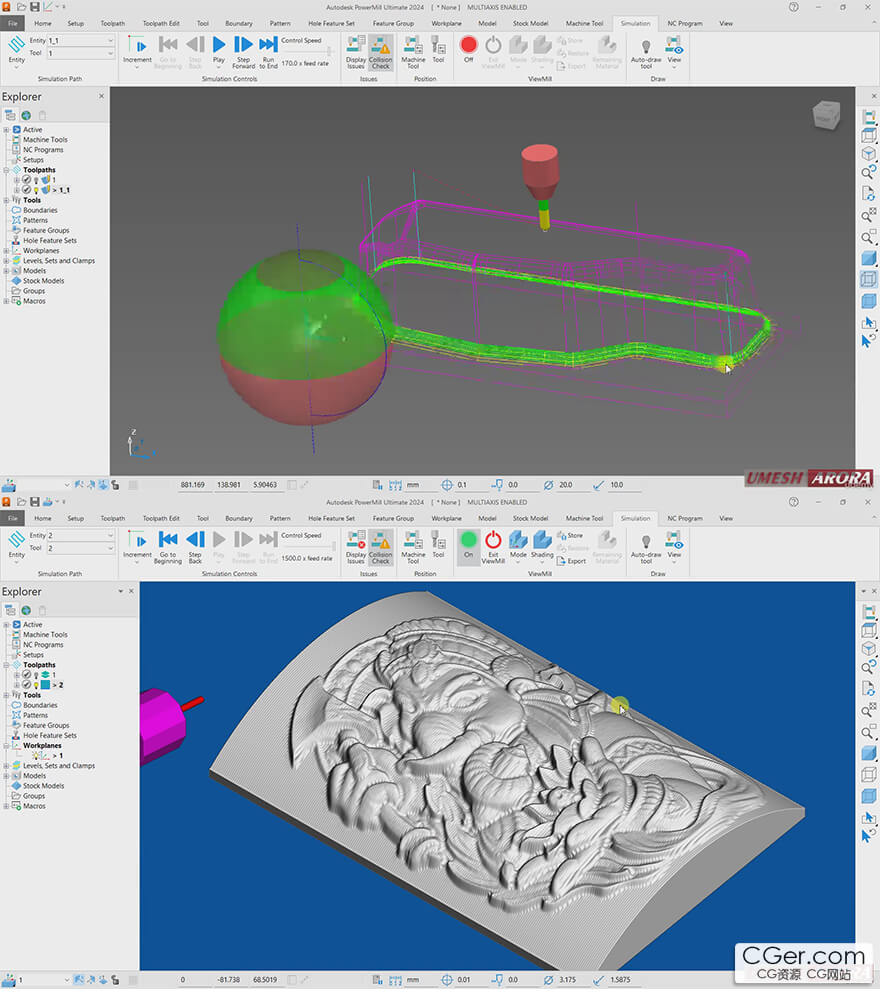Viewport: 880px width, 989px height.
Task: Click the globe icon in the upper Explorer toolbar
Action: coord(26,115)
